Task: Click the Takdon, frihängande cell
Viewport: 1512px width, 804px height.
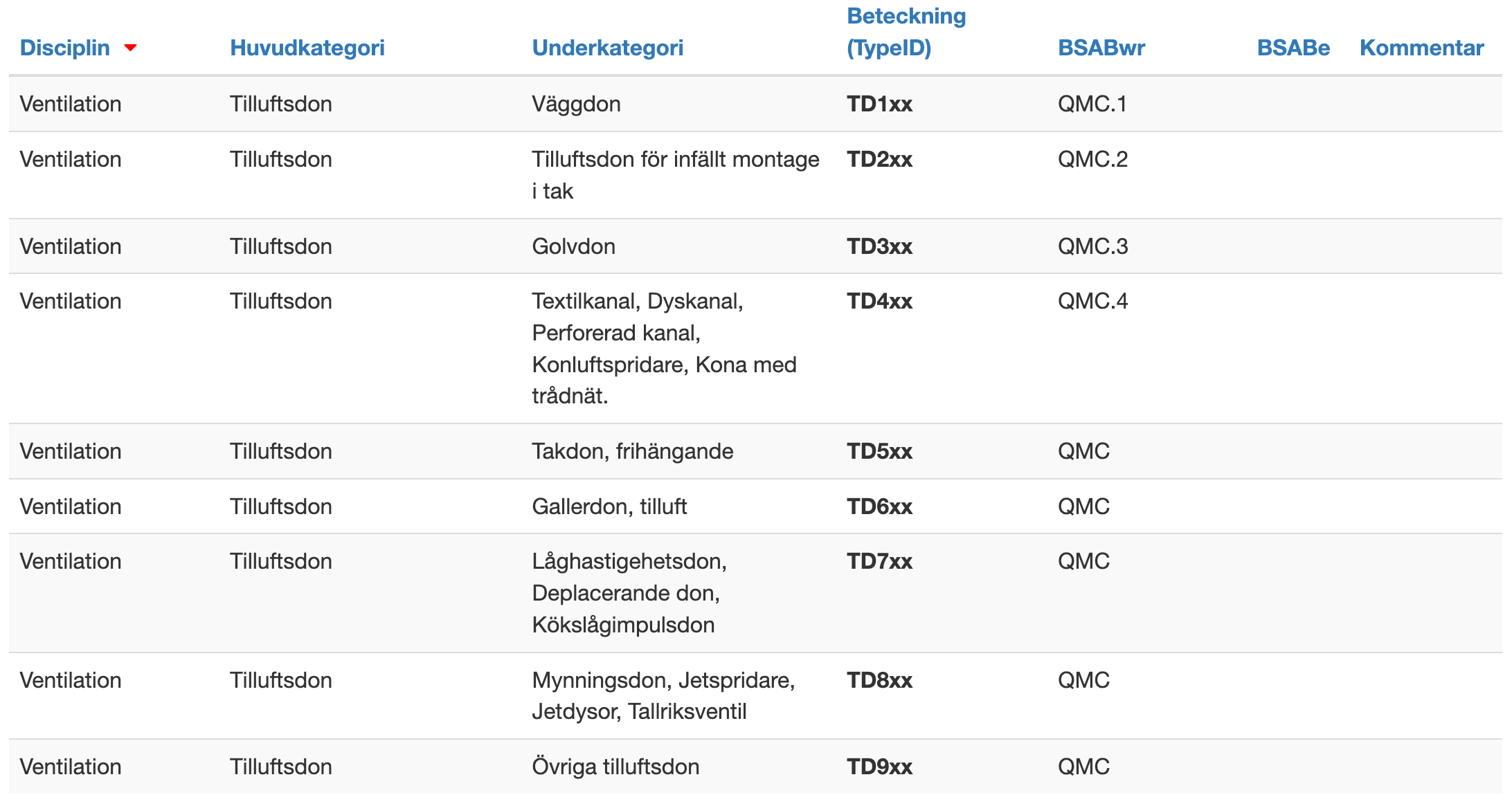Action: 632,451
